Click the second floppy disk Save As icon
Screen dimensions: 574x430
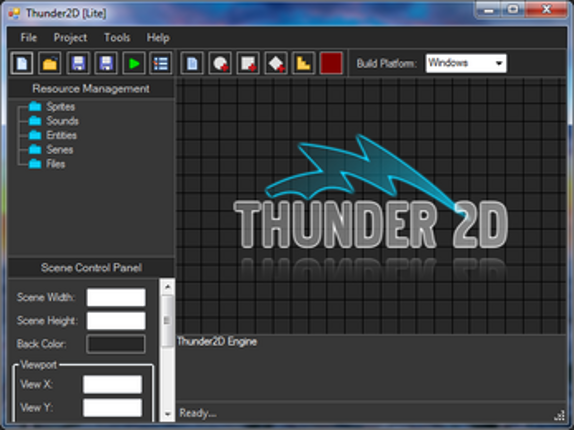106,63
